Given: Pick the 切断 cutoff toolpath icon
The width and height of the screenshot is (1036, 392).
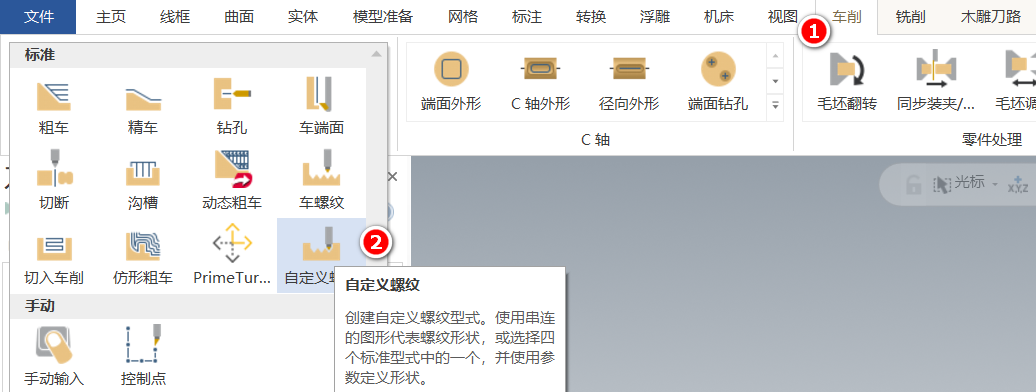Looking at the screenshot, I should click(54, 180).
